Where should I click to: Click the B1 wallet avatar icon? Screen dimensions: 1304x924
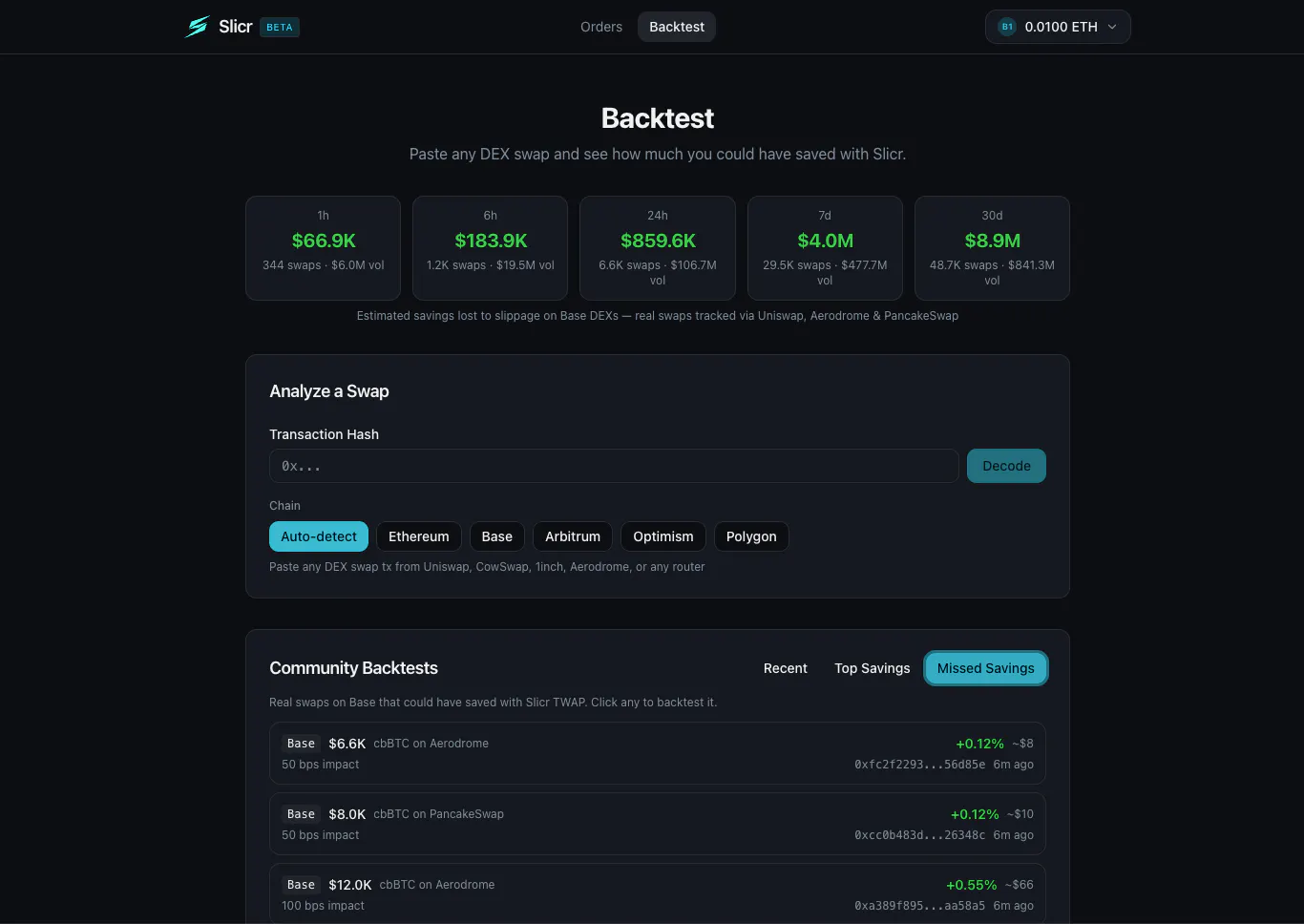[1006, 27]
